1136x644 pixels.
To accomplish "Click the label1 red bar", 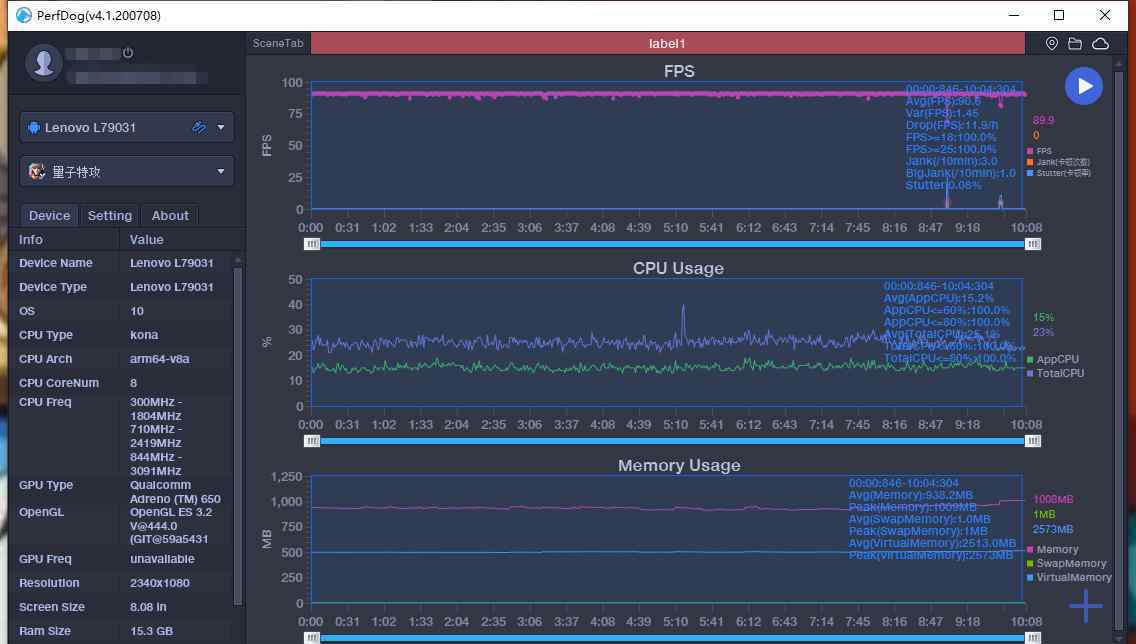I will 667,44.
